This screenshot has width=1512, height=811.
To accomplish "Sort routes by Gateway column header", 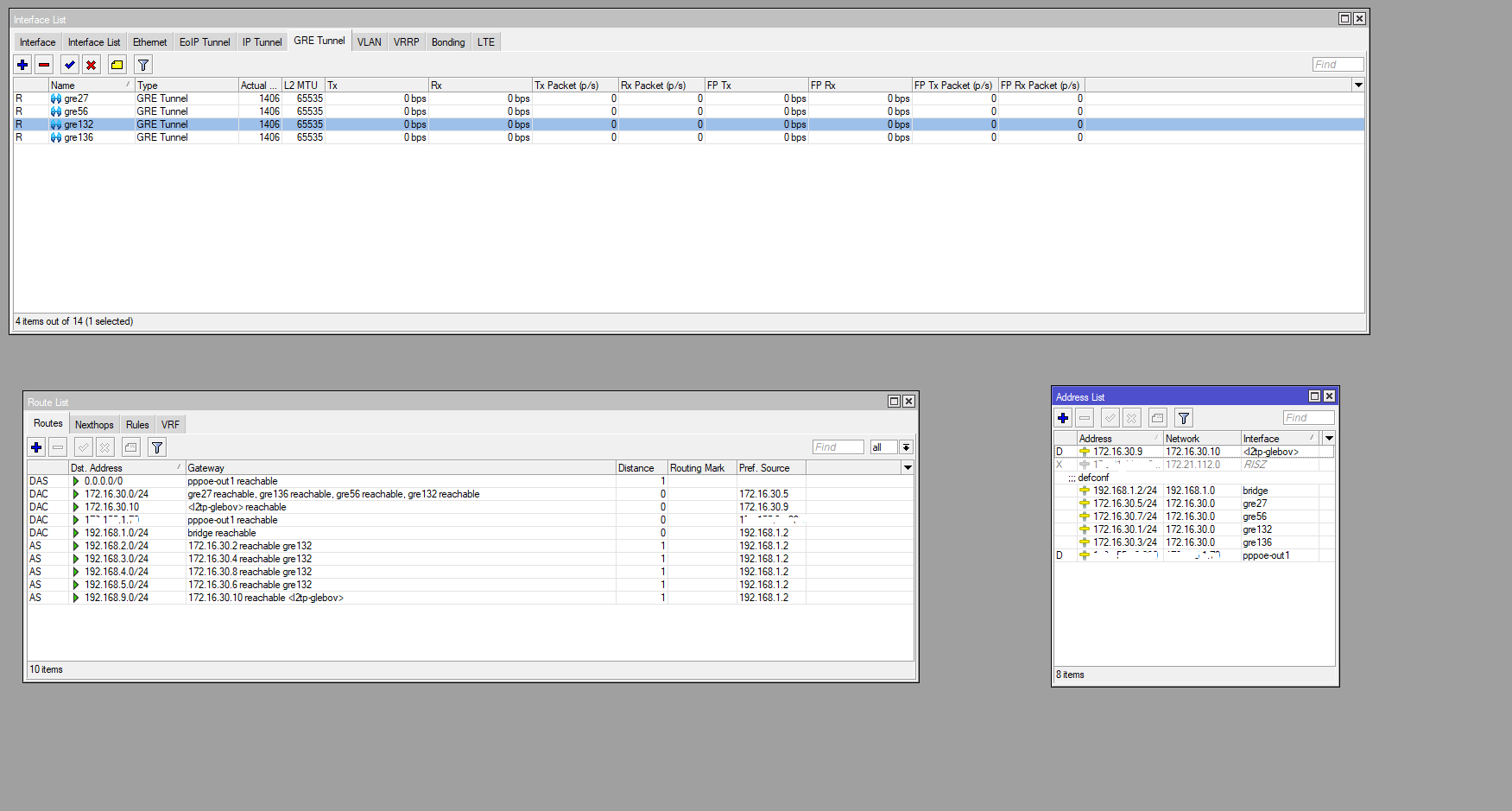I will click(401, 467).
